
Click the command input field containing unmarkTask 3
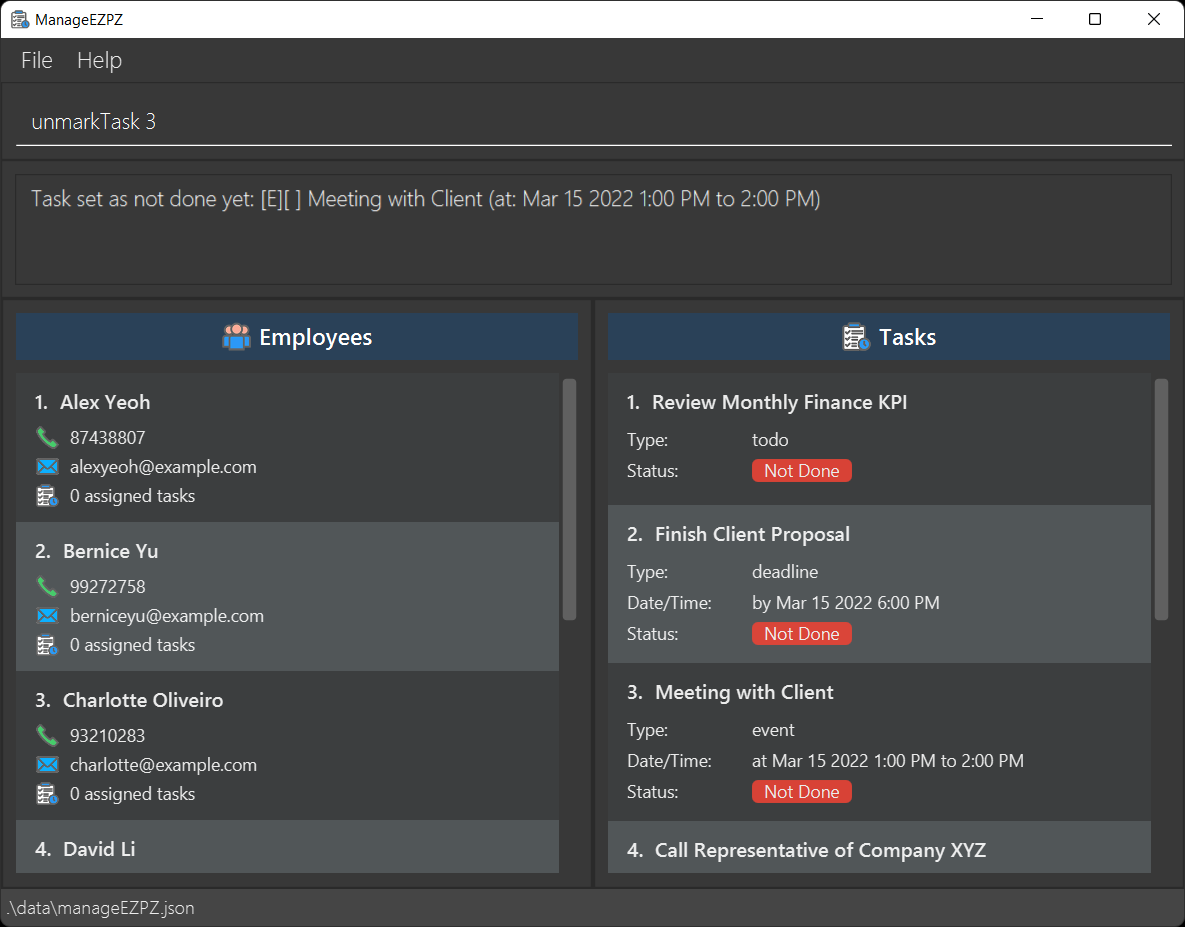point(594,122)
